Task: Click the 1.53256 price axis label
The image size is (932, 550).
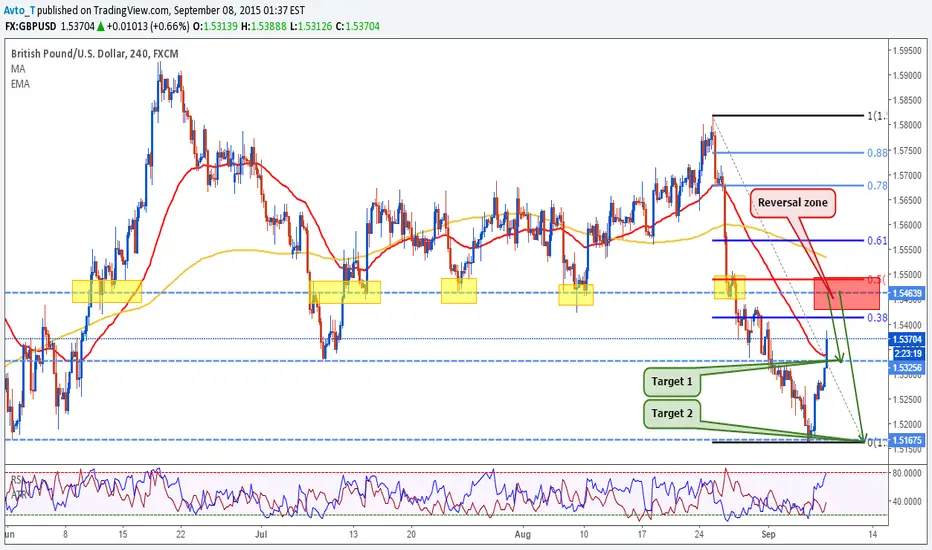Action: click(907, 367)
